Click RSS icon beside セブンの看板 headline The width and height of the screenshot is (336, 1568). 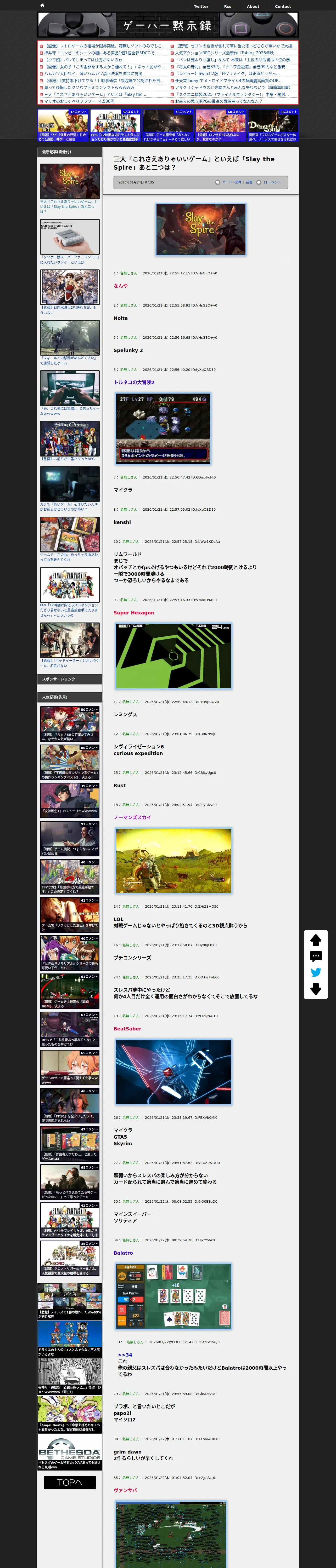172,46
